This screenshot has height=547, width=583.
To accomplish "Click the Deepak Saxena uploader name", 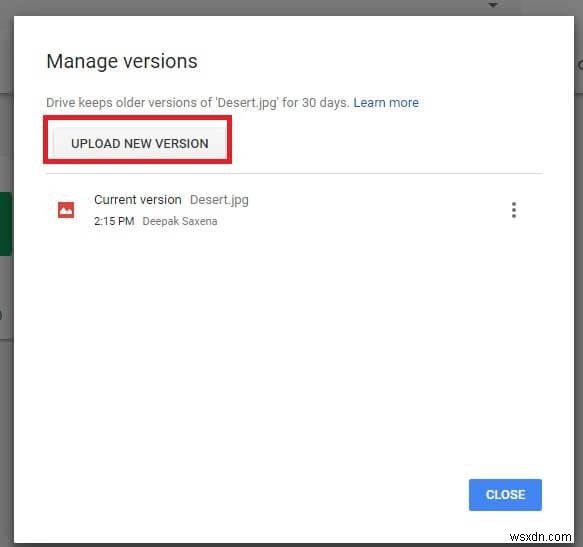I will [180, 221].
